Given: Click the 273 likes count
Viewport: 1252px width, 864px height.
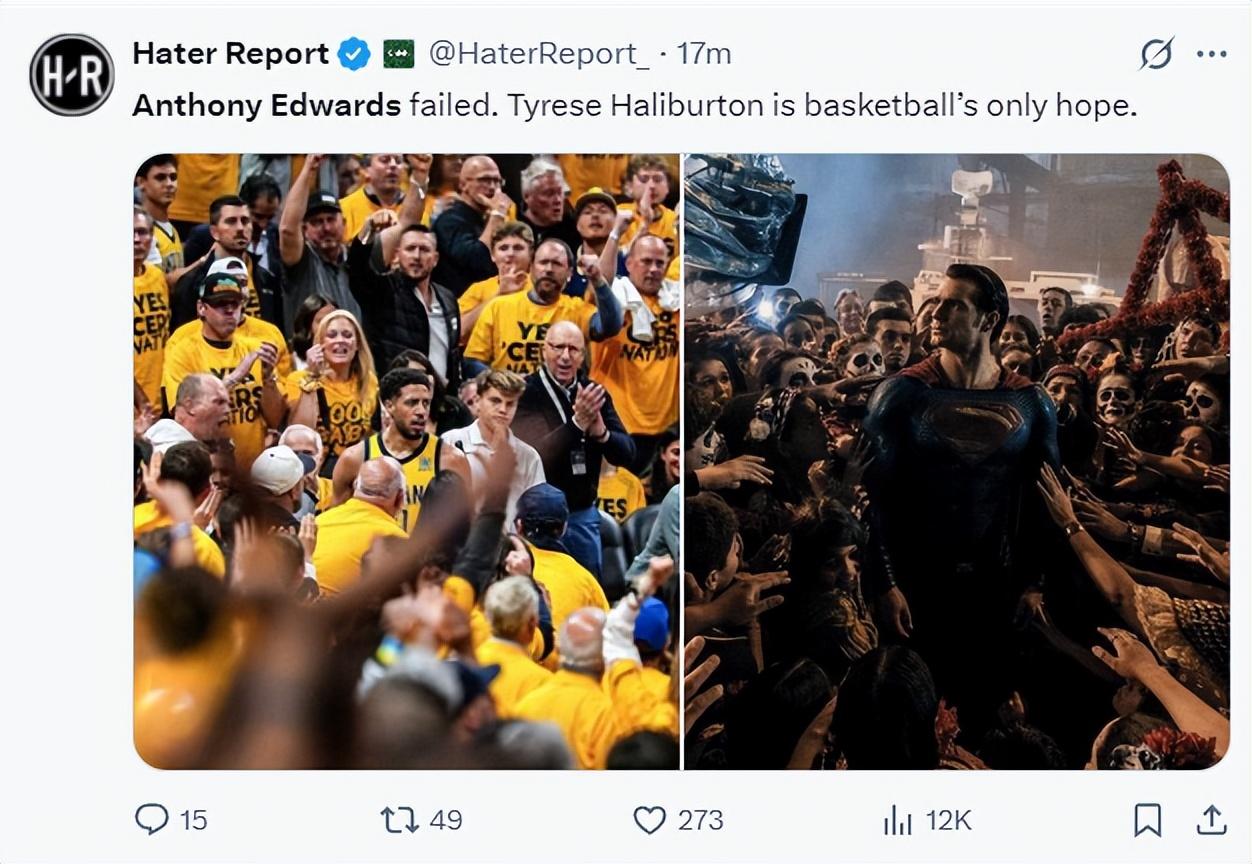Looking at the screenshot, I should point(700,820).
